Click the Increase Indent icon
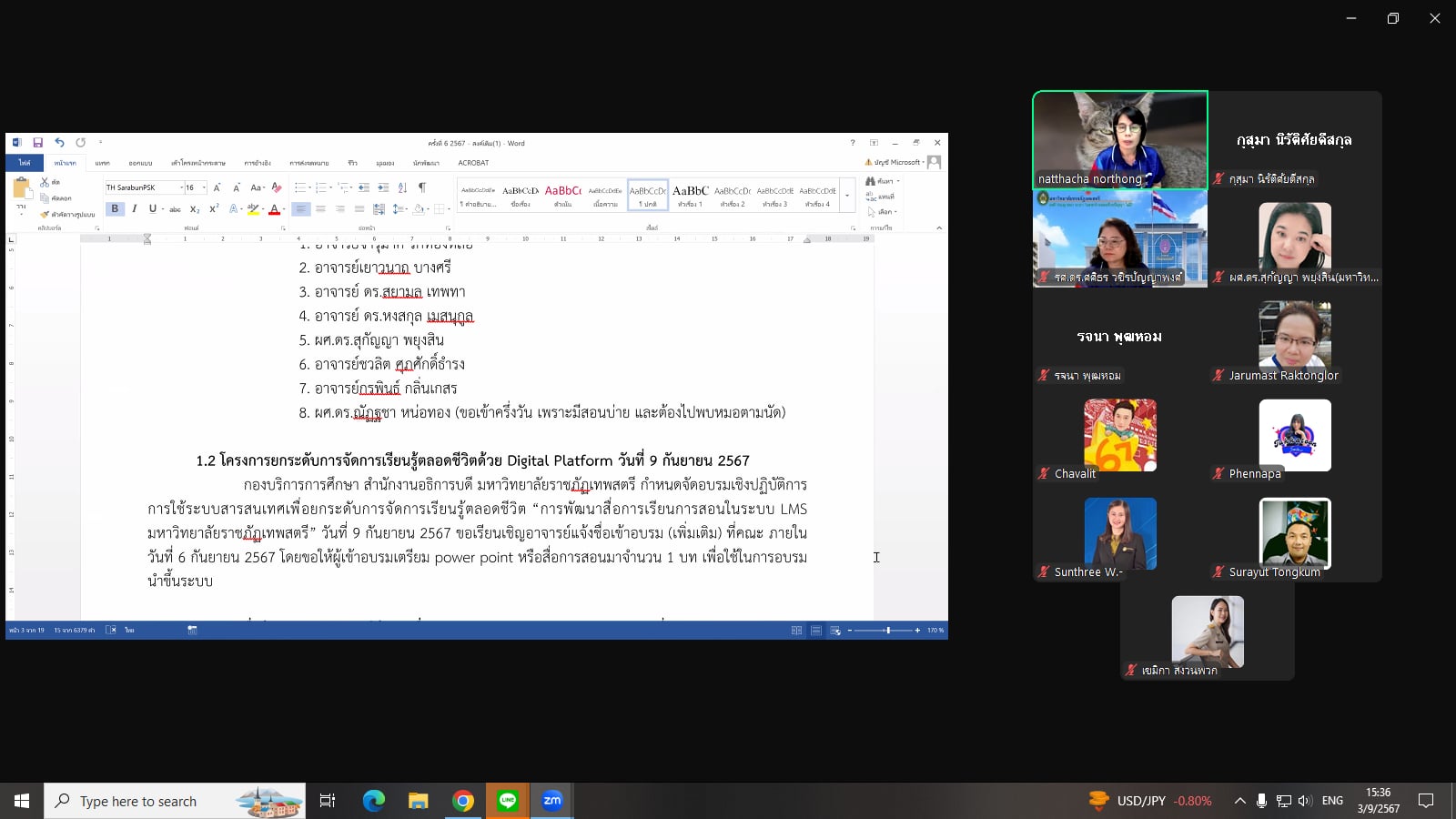This screenshot has width=1456, height=819. tap(383, 187)
